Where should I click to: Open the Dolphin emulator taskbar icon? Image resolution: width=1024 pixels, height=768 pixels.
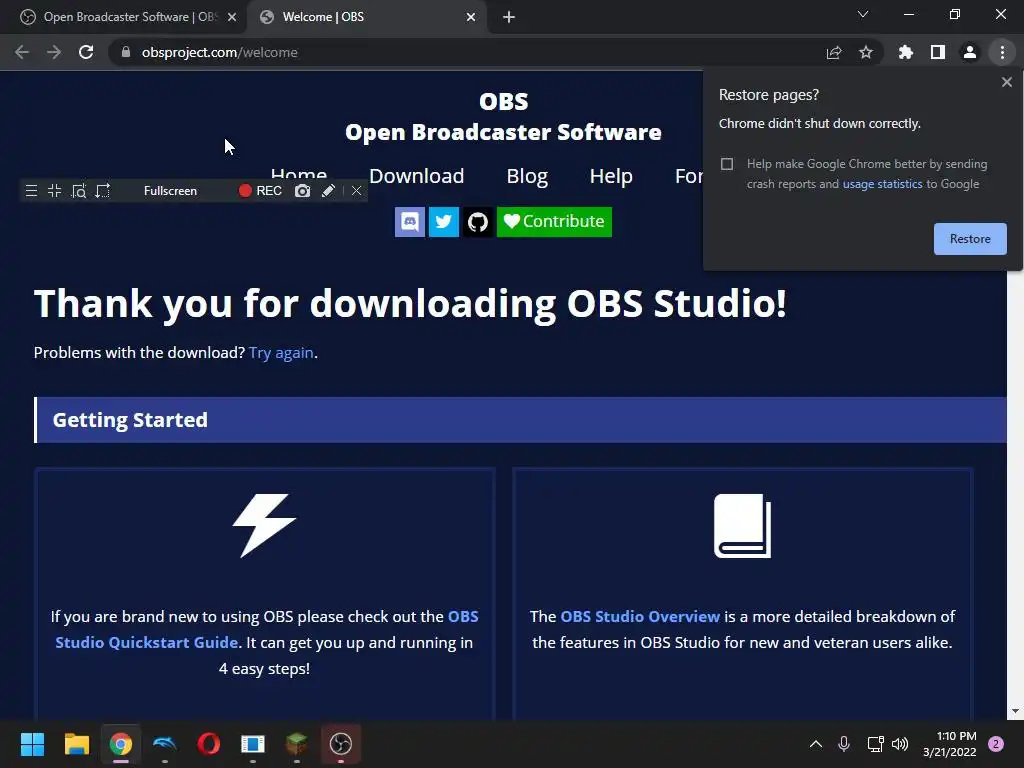(165, 744)
